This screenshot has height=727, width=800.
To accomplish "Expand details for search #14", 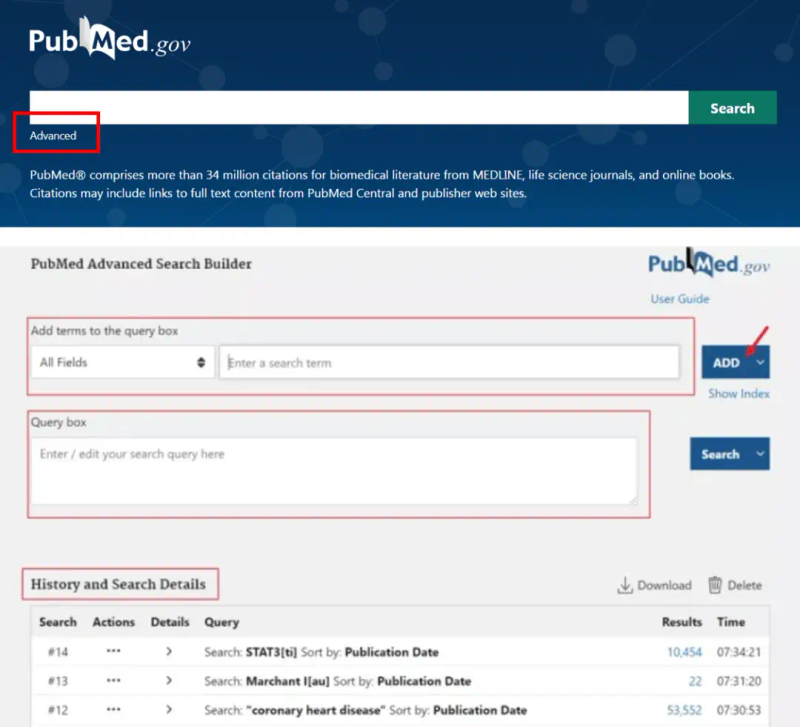I will pos(169,652).
